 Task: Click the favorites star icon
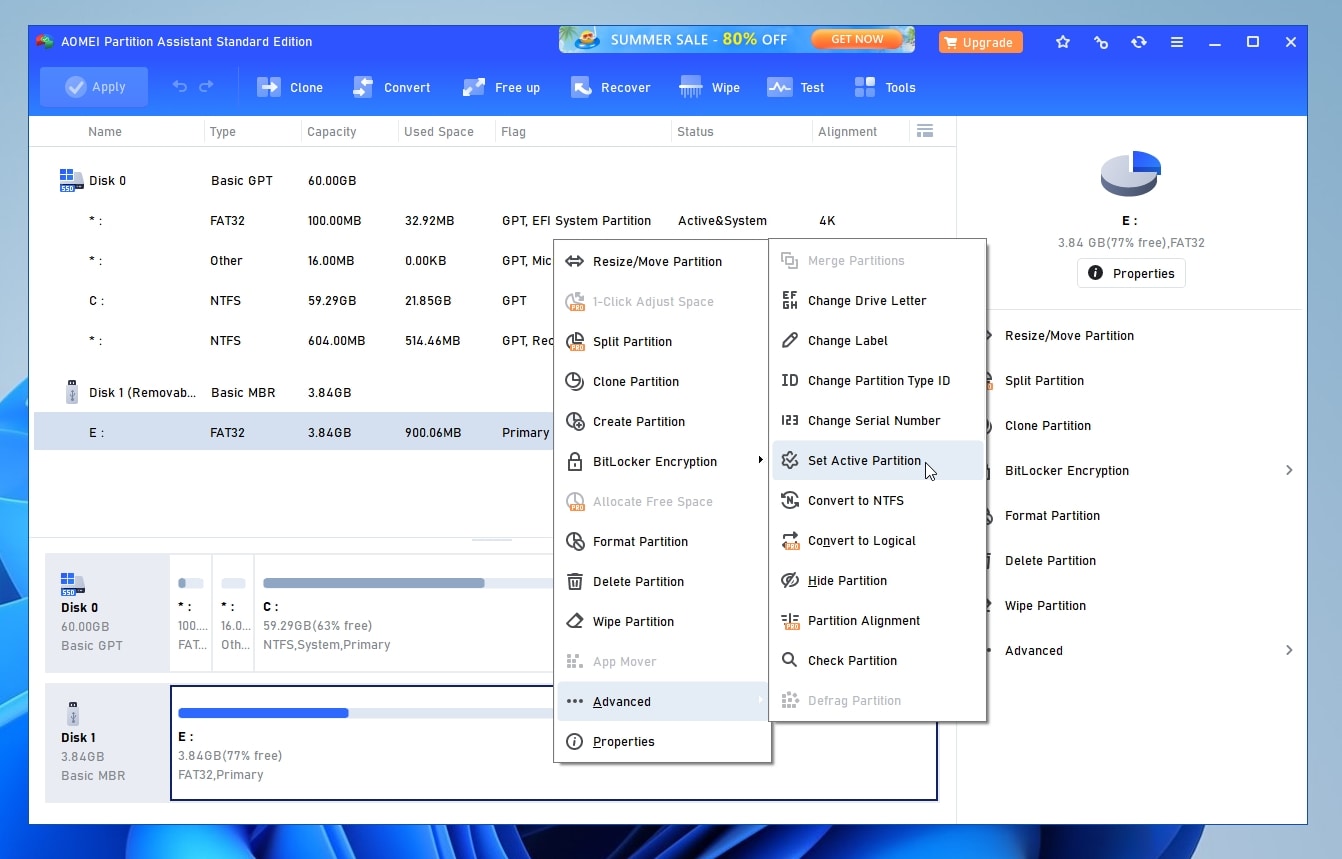click(x=1062, y=42)
